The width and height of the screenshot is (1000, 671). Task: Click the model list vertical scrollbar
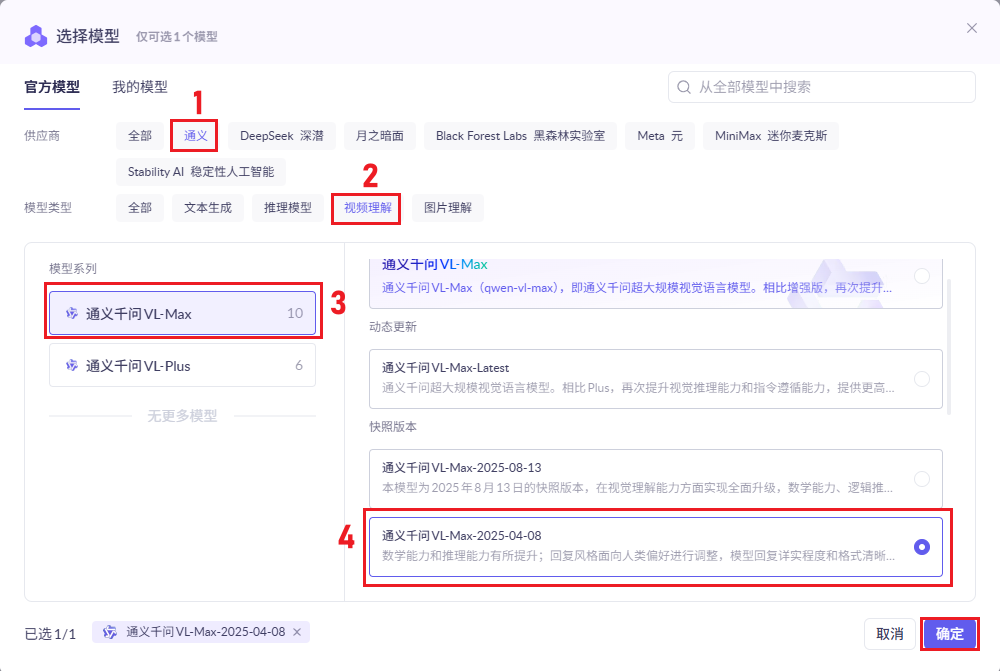[949, 340]
